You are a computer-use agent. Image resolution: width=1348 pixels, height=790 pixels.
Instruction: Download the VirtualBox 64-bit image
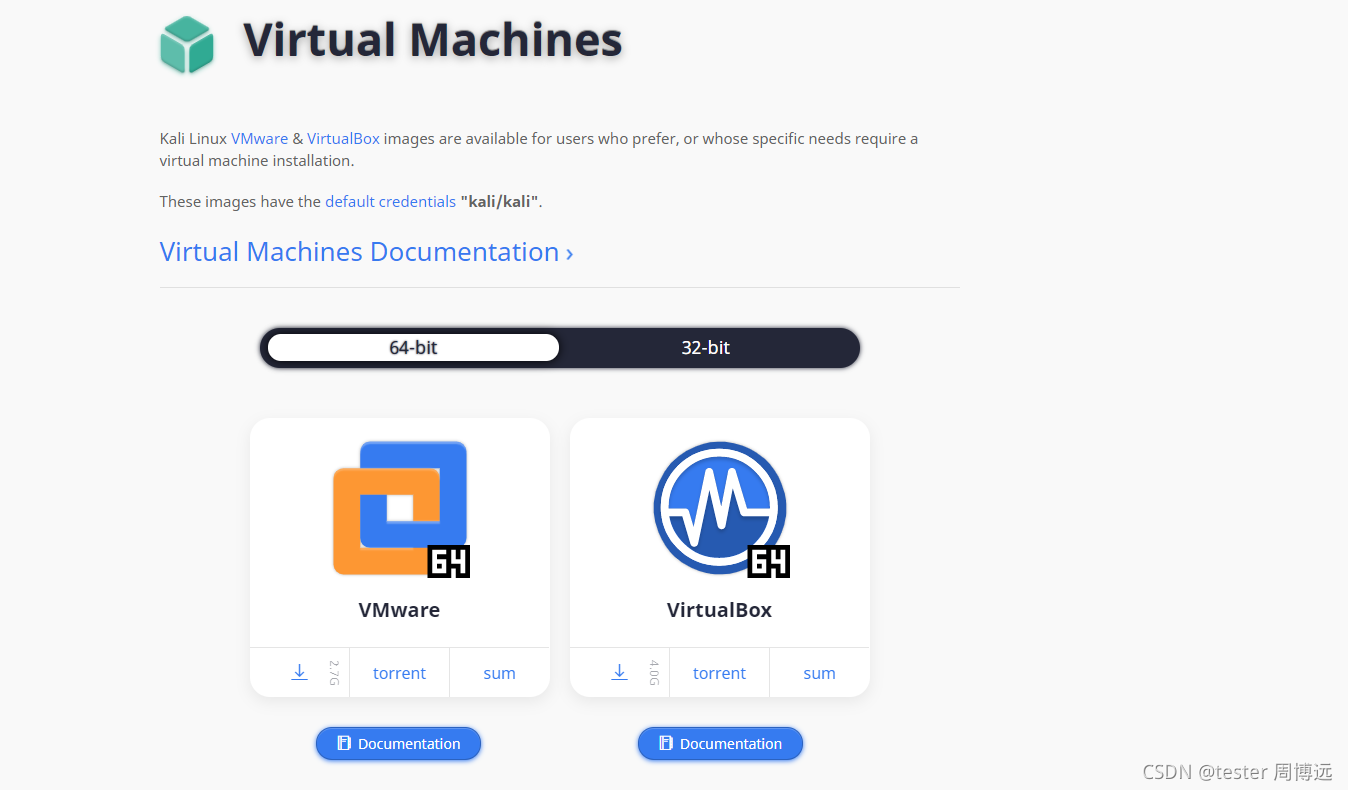click(x=619, y=672)
